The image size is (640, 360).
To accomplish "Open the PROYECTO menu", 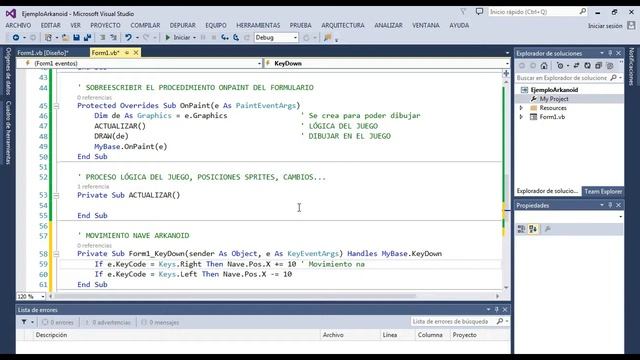I will (x=105, y=25).
